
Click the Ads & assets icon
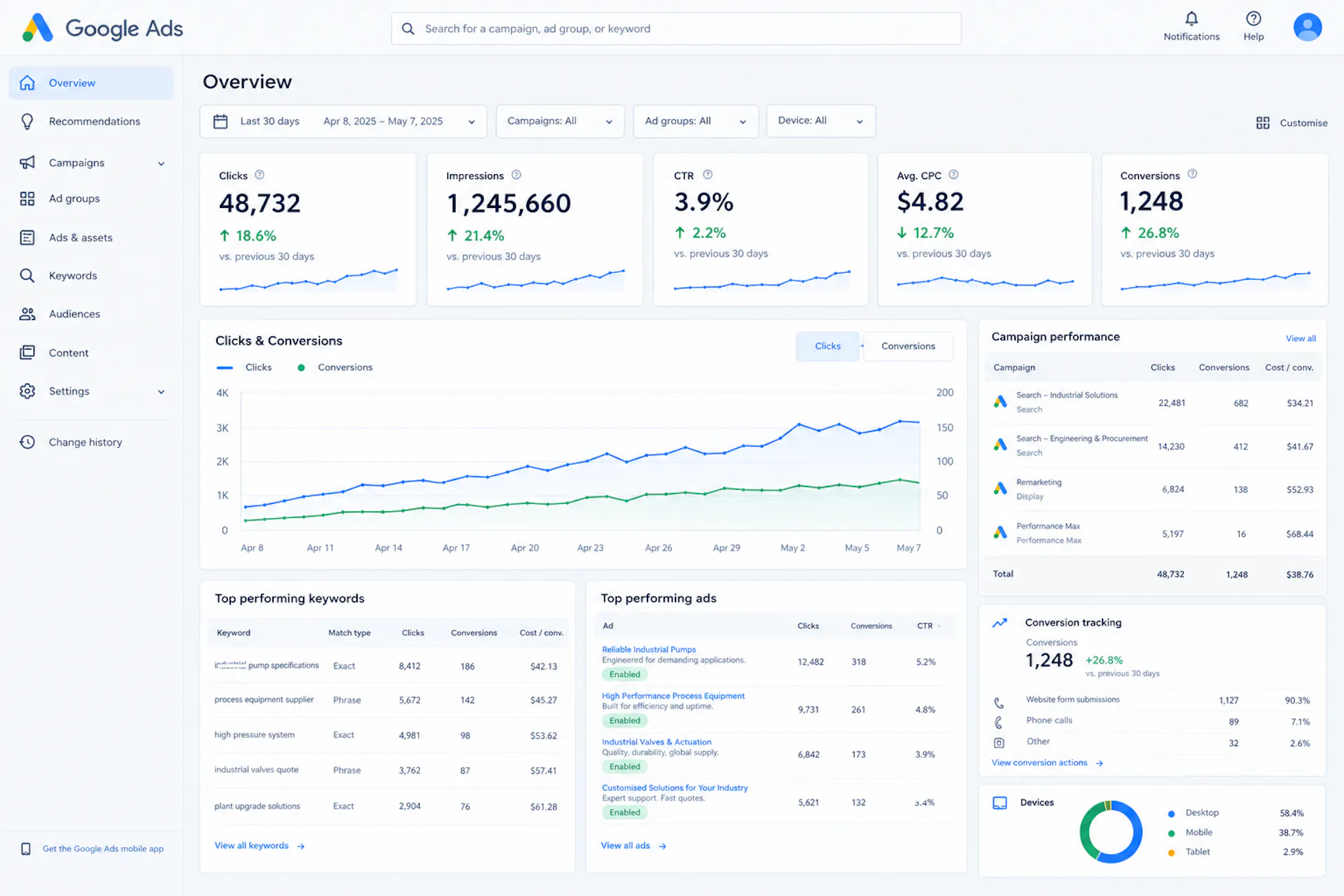[27, 238]
